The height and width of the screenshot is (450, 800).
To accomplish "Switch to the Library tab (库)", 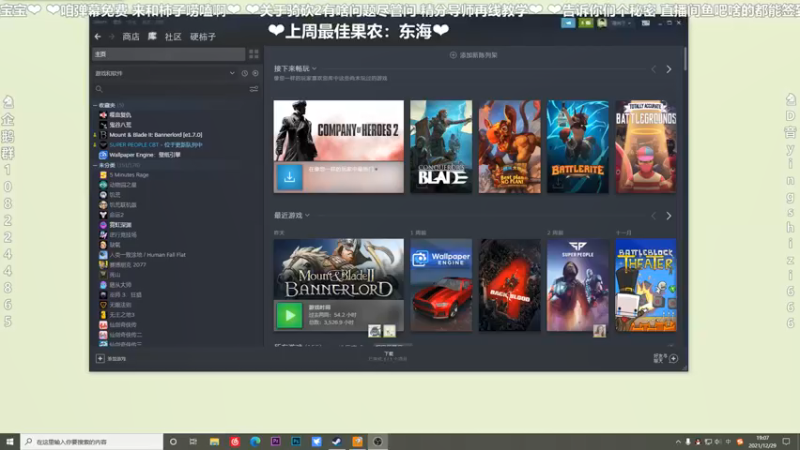I will [152, 36].
